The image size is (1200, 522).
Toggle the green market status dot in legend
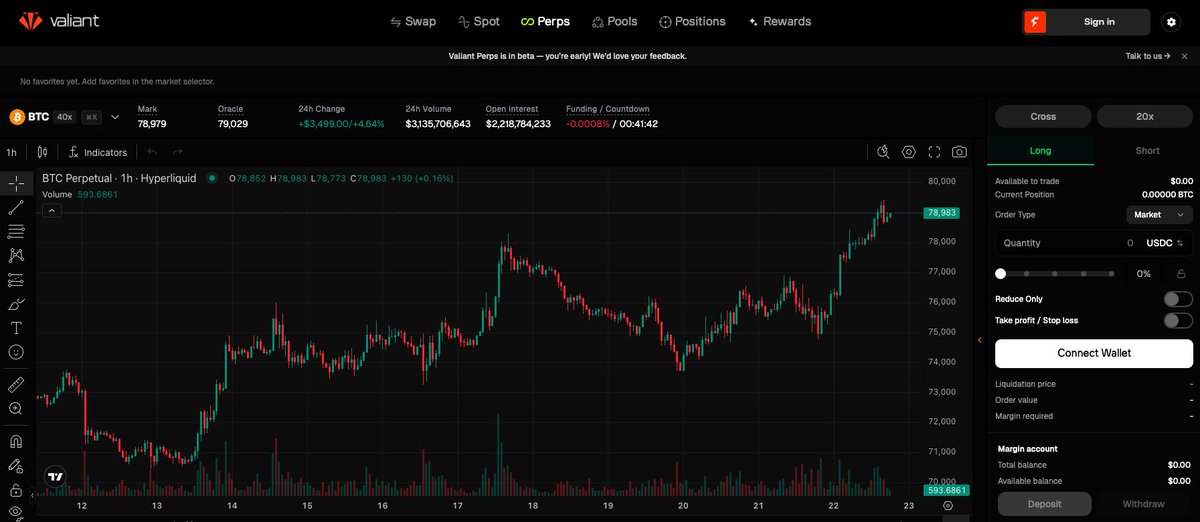(212, 178)
